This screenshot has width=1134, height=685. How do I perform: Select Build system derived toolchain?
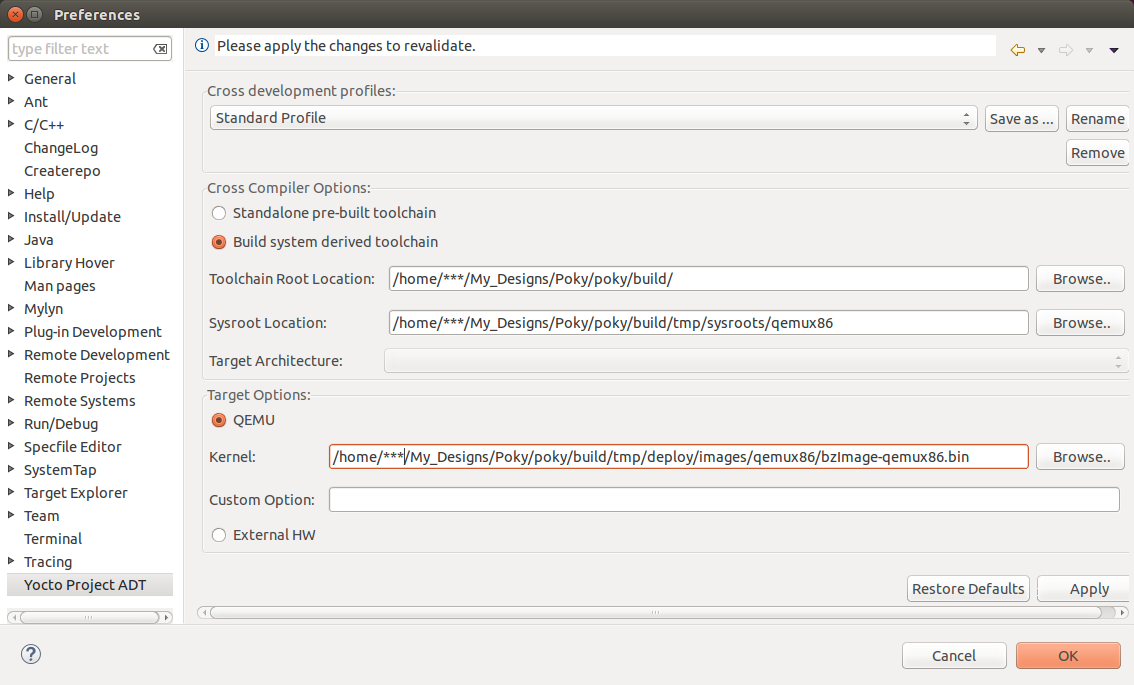click(218, 241)
